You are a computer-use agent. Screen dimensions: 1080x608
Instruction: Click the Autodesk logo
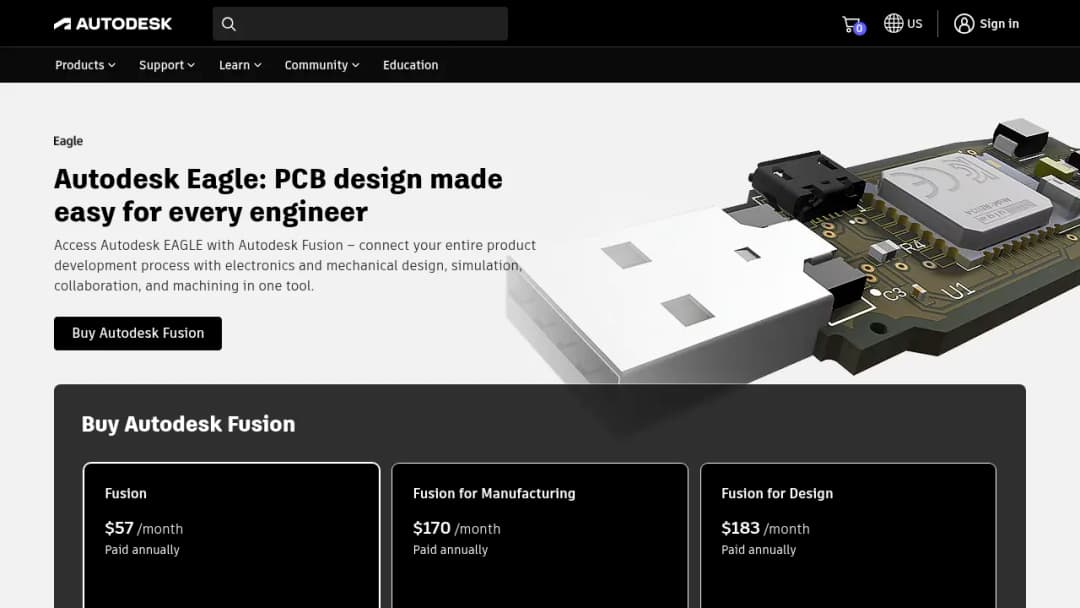113,24
